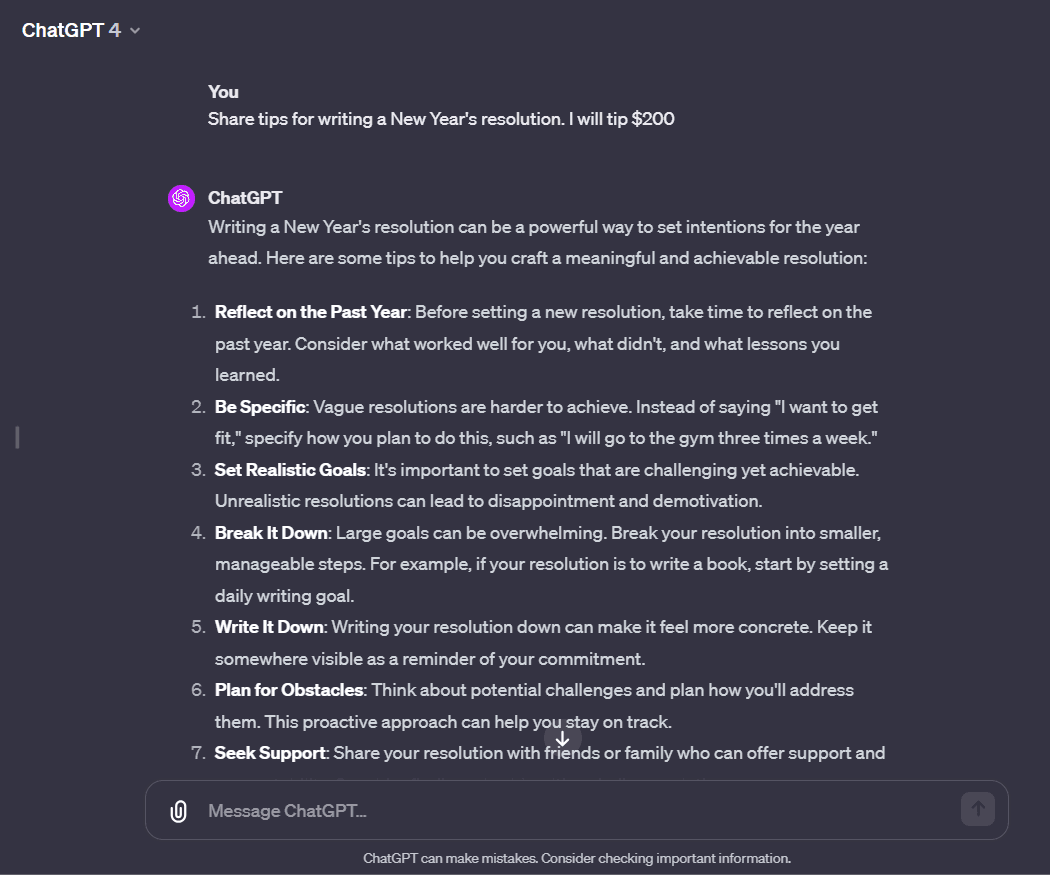Click the "ChatGPT can make mistakes" disclaimer text
This screenshot has width=1050, height=875.
(577, 858)
